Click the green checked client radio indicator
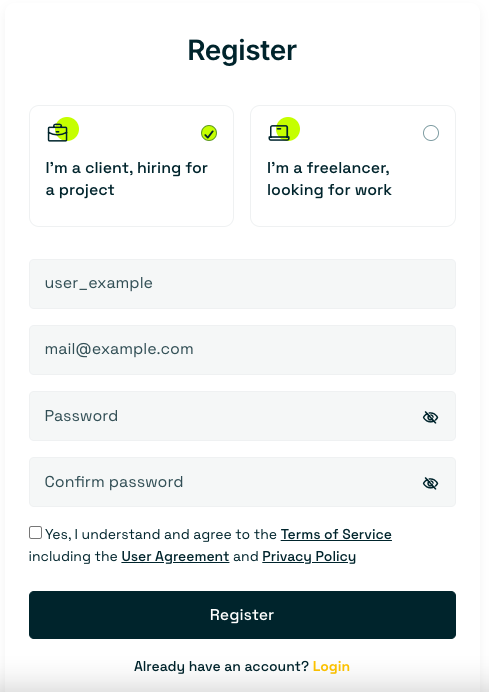 pos(209,133)
